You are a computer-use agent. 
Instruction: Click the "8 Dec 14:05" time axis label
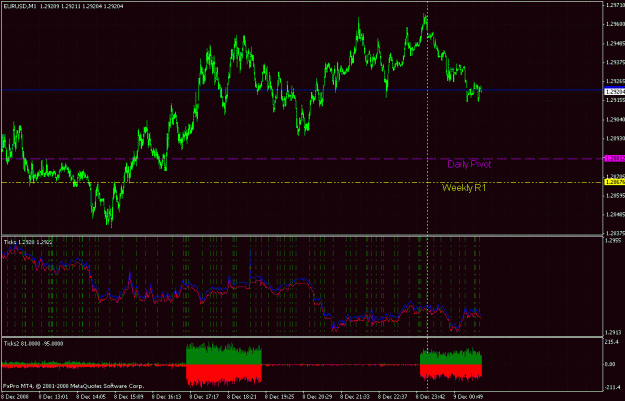(91, 397)
